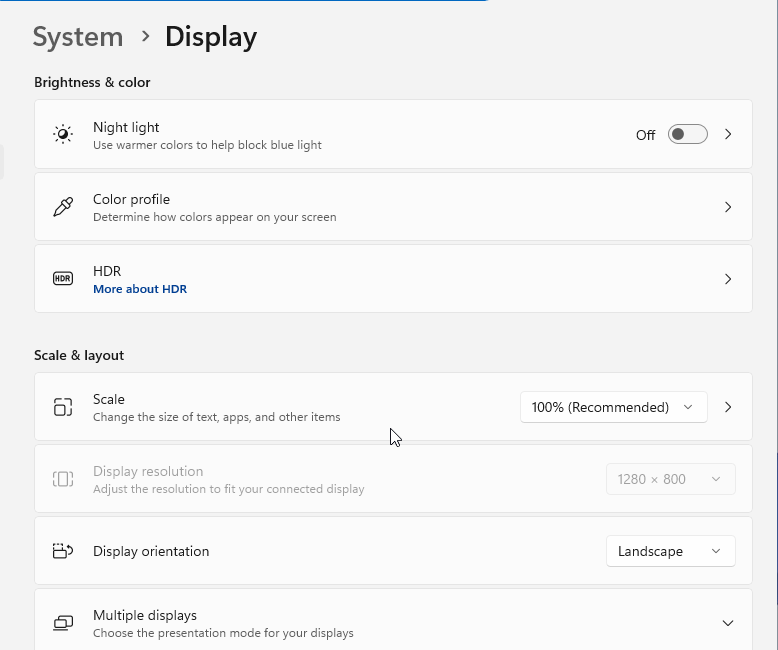The width and height of the screenshot is (778, 650).
Task: Click 'Determine how colors appear on your screen'
Action: 215,217
